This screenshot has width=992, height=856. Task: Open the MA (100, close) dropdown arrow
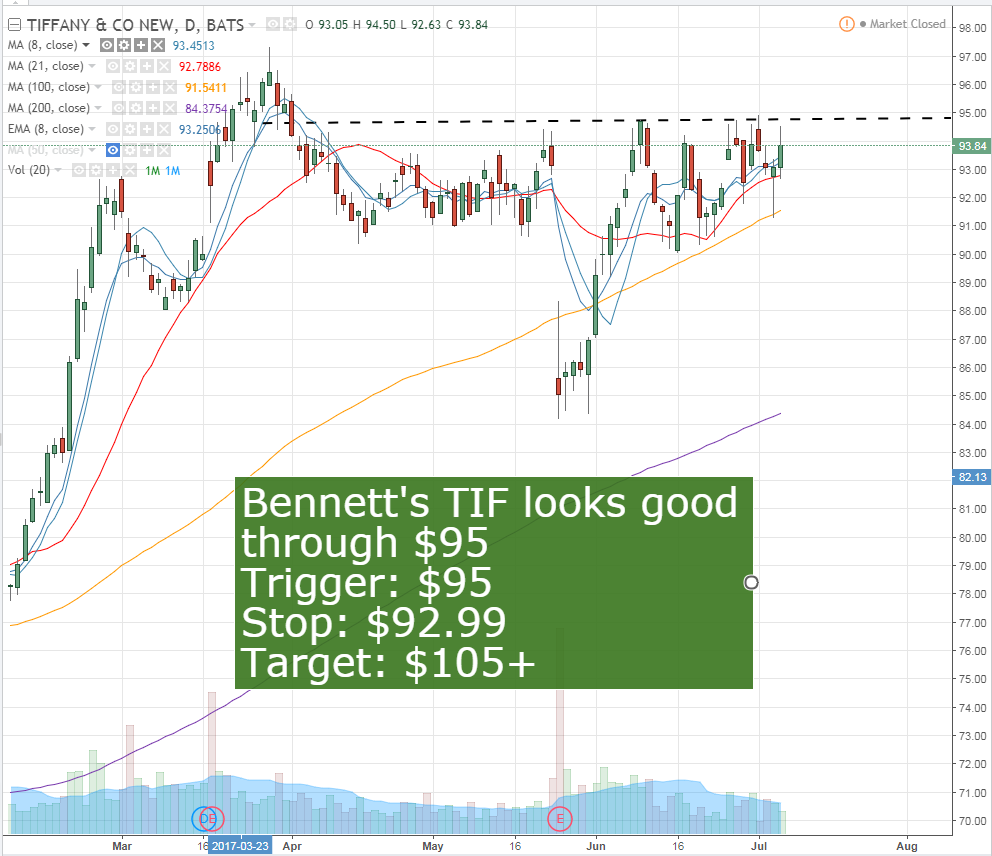[x=98, y=87]
